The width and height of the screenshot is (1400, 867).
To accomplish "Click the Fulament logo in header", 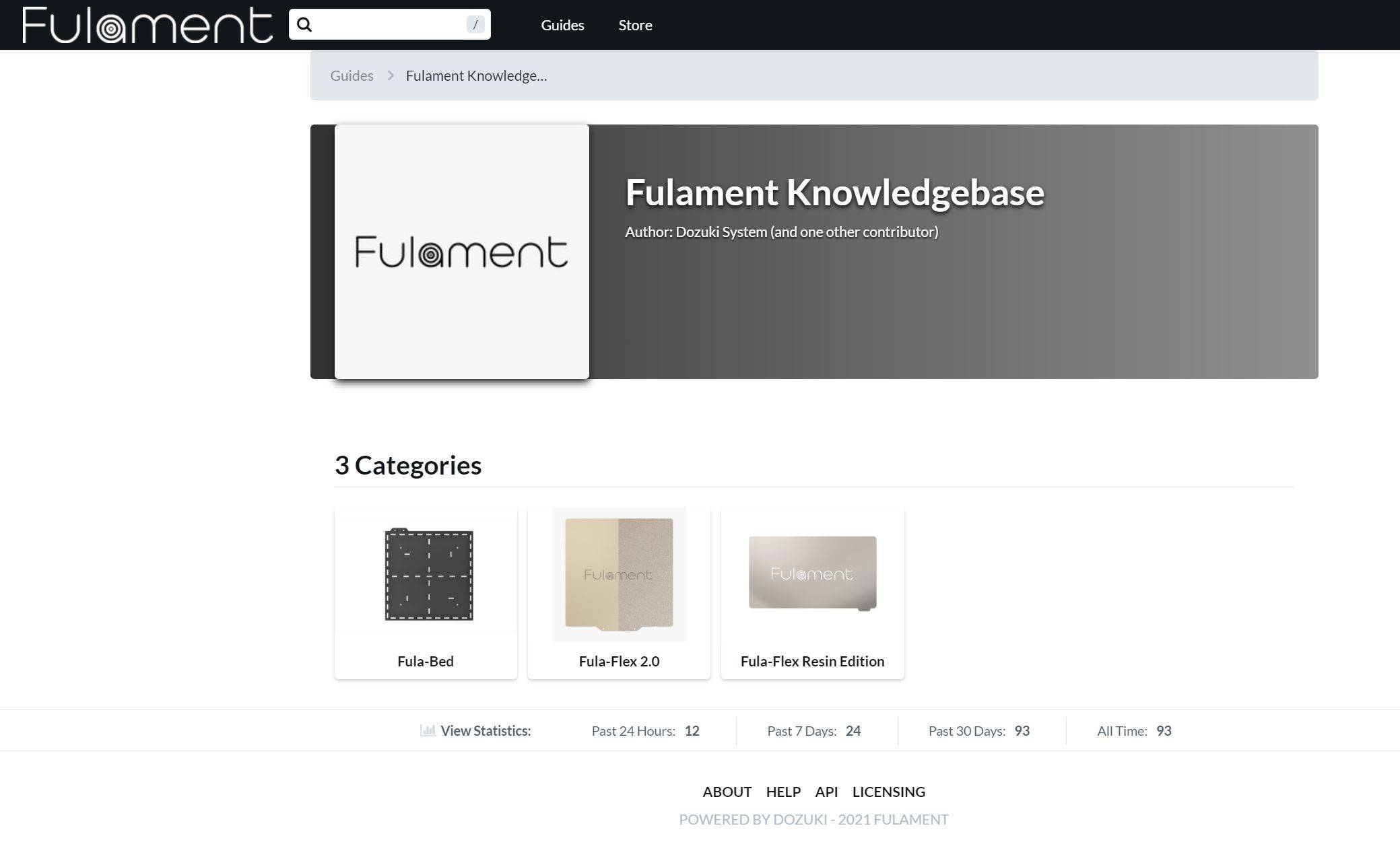I will 147,25.
